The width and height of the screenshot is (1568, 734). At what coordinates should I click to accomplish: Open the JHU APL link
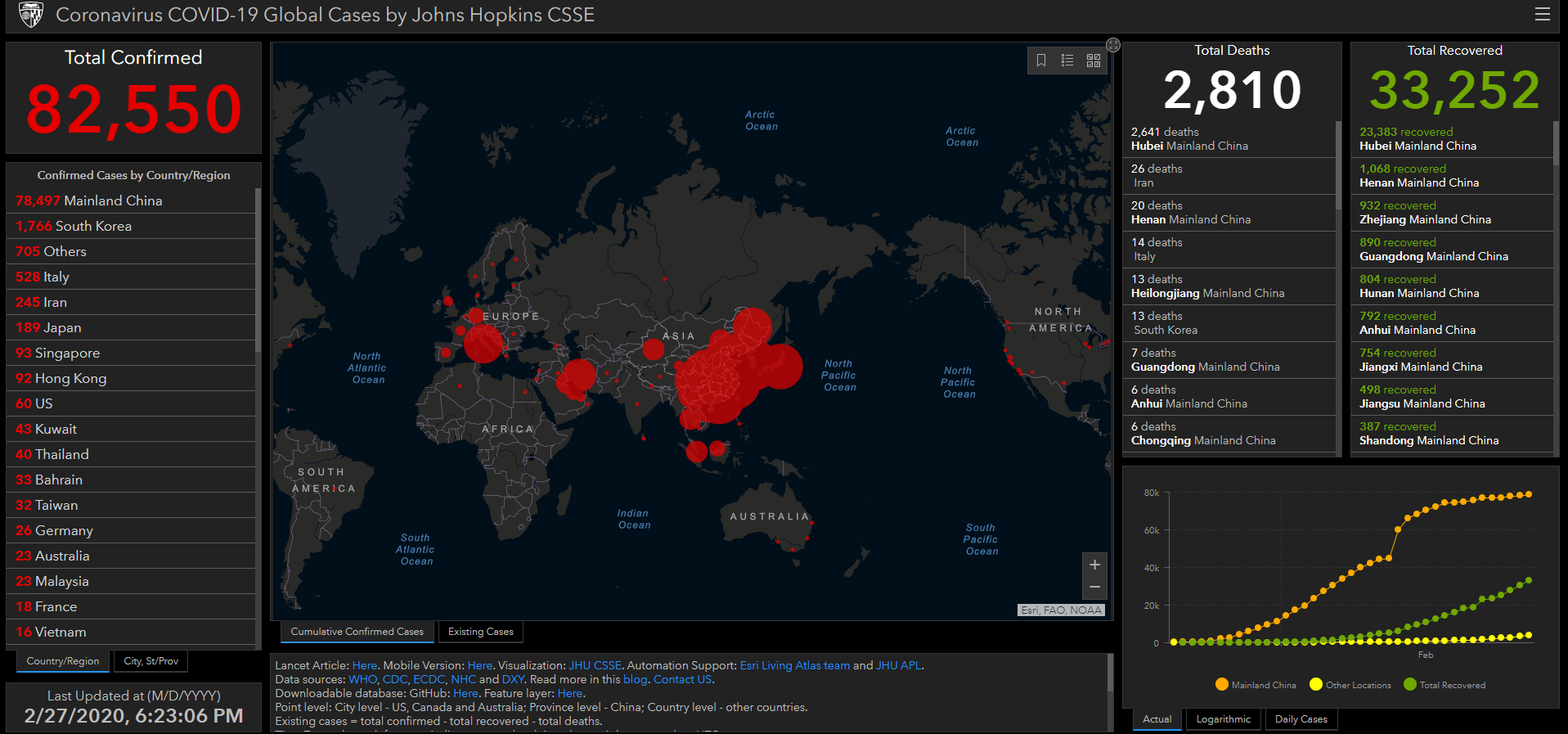pos(899,665)
